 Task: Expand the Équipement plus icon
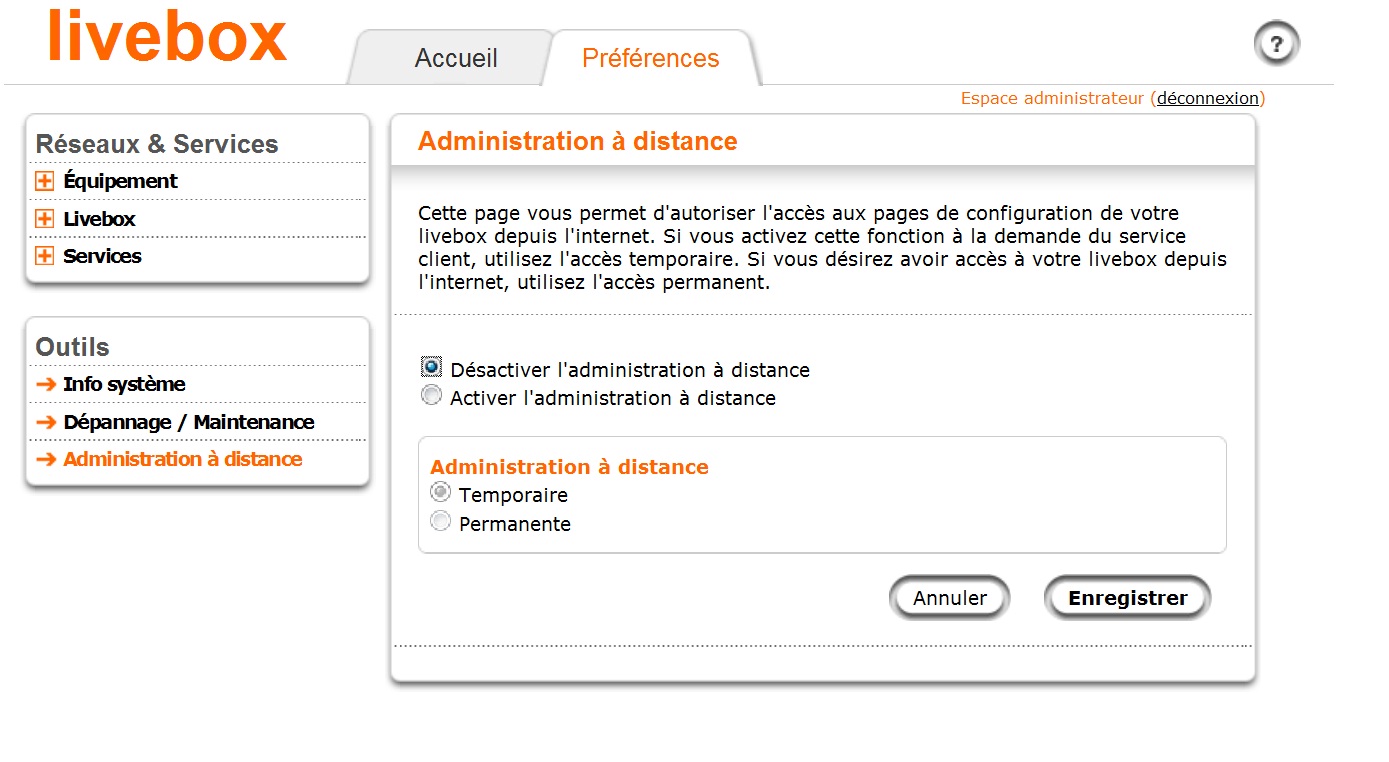[x=44, y=181]
